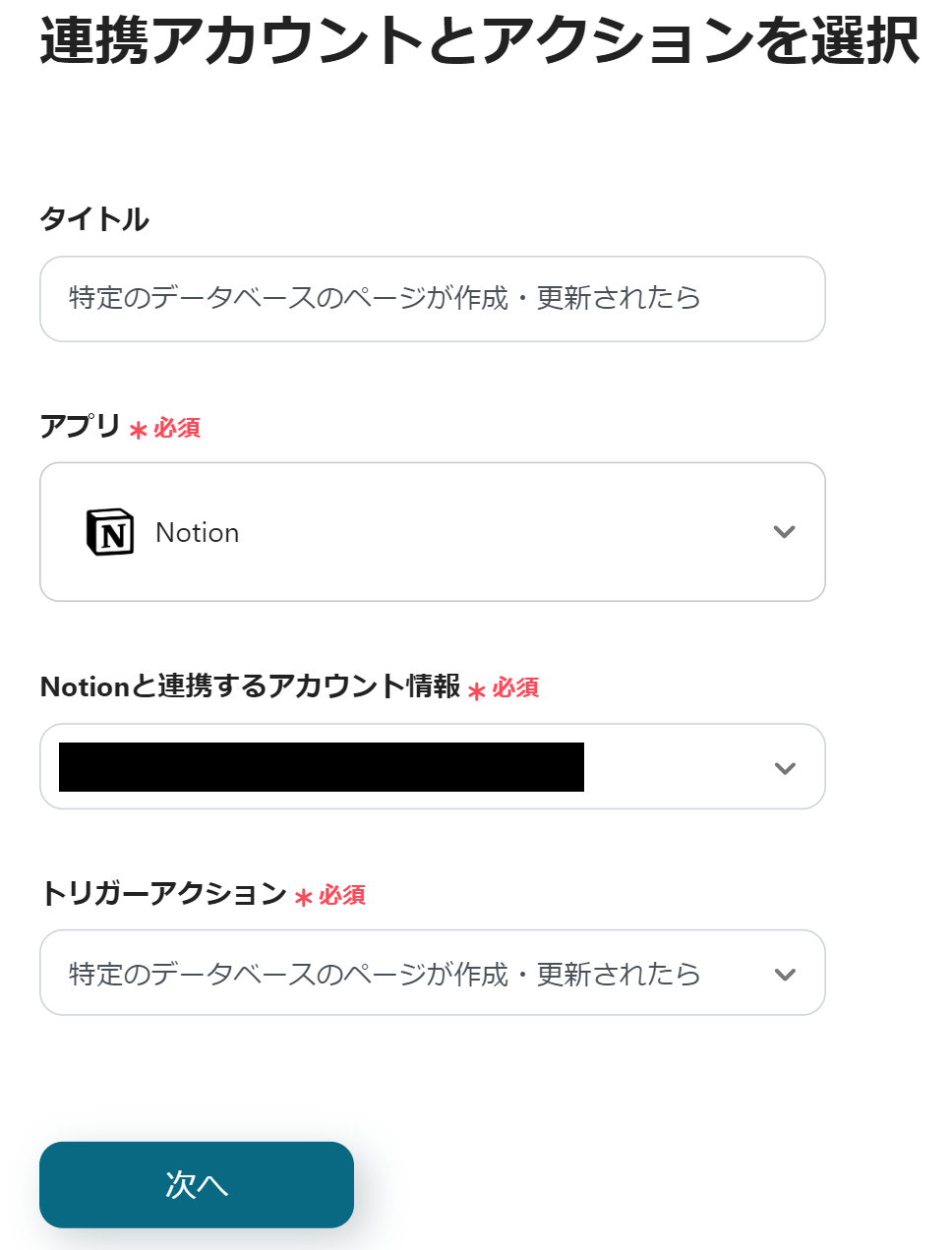Select the Notion app name text
The image size is (952, 1250).
pyautogui.click(x=198, y=532)
